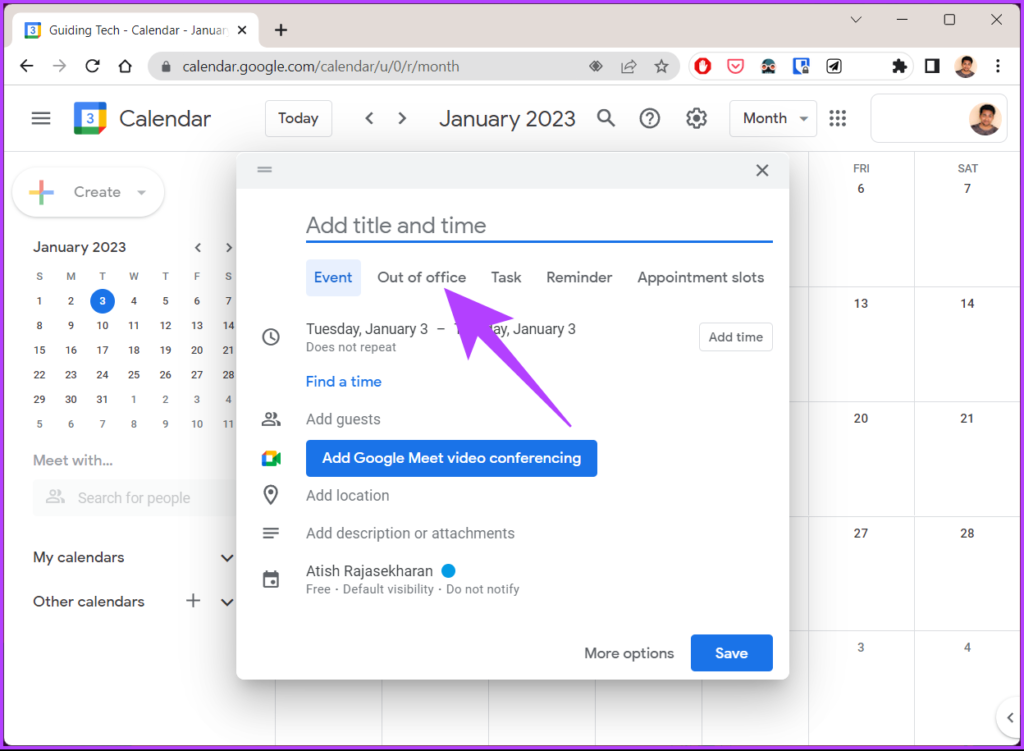Image resolution: width=1024 pixels, height=751 pixels.
Task: Share this page icon in address bar
Action: [x=628, y=66]
